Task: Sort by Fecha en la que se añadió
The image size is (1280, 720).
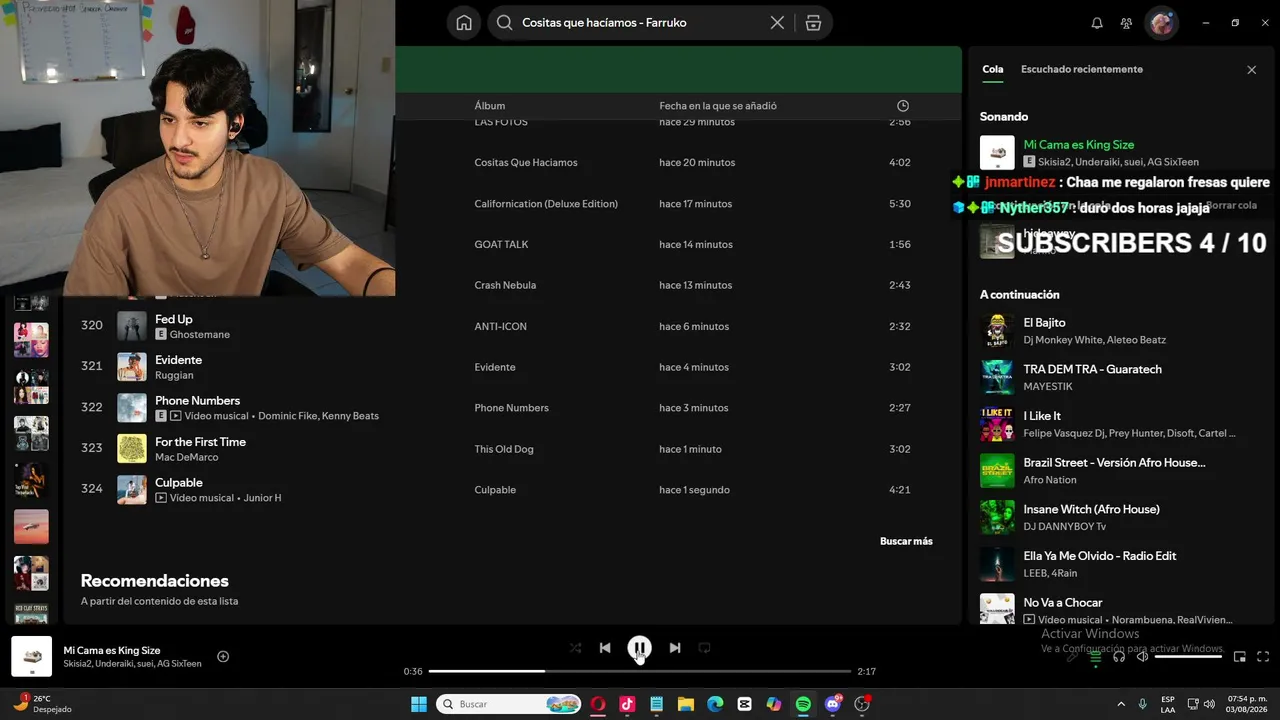Action: [718, 106]
